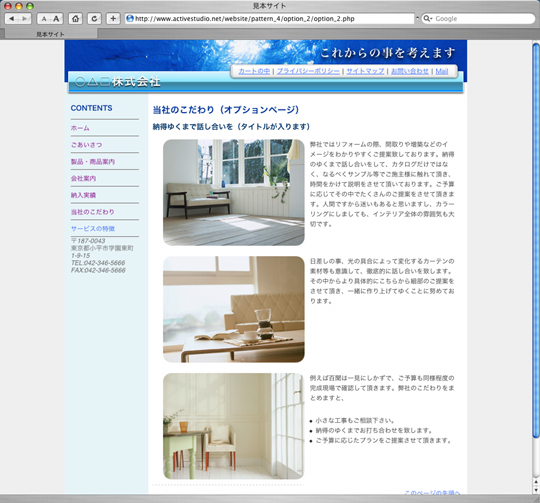540x503 pixels.
Task: Open ごあいさつ in the contents menu
Action: (86, 145)
